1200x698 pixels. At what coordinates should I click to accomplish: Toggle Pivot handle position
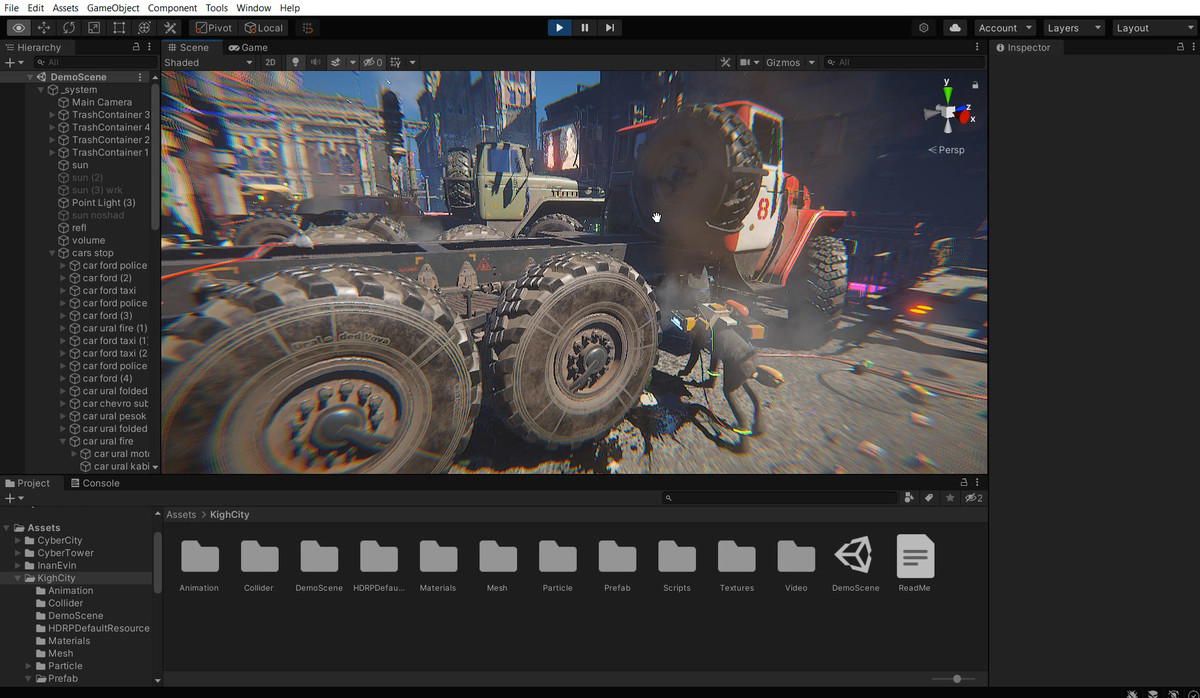point(213,28)
